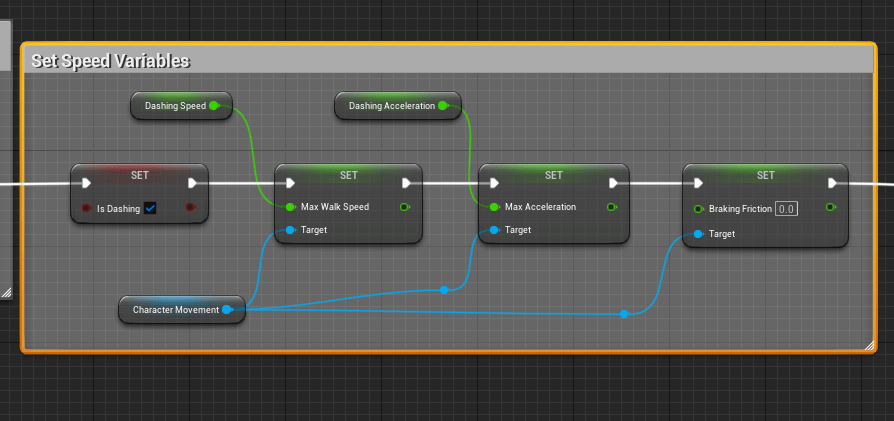Click comment box resize handle at bottom-right
Viewport: 894px width, 421px height.
point(868,345)
